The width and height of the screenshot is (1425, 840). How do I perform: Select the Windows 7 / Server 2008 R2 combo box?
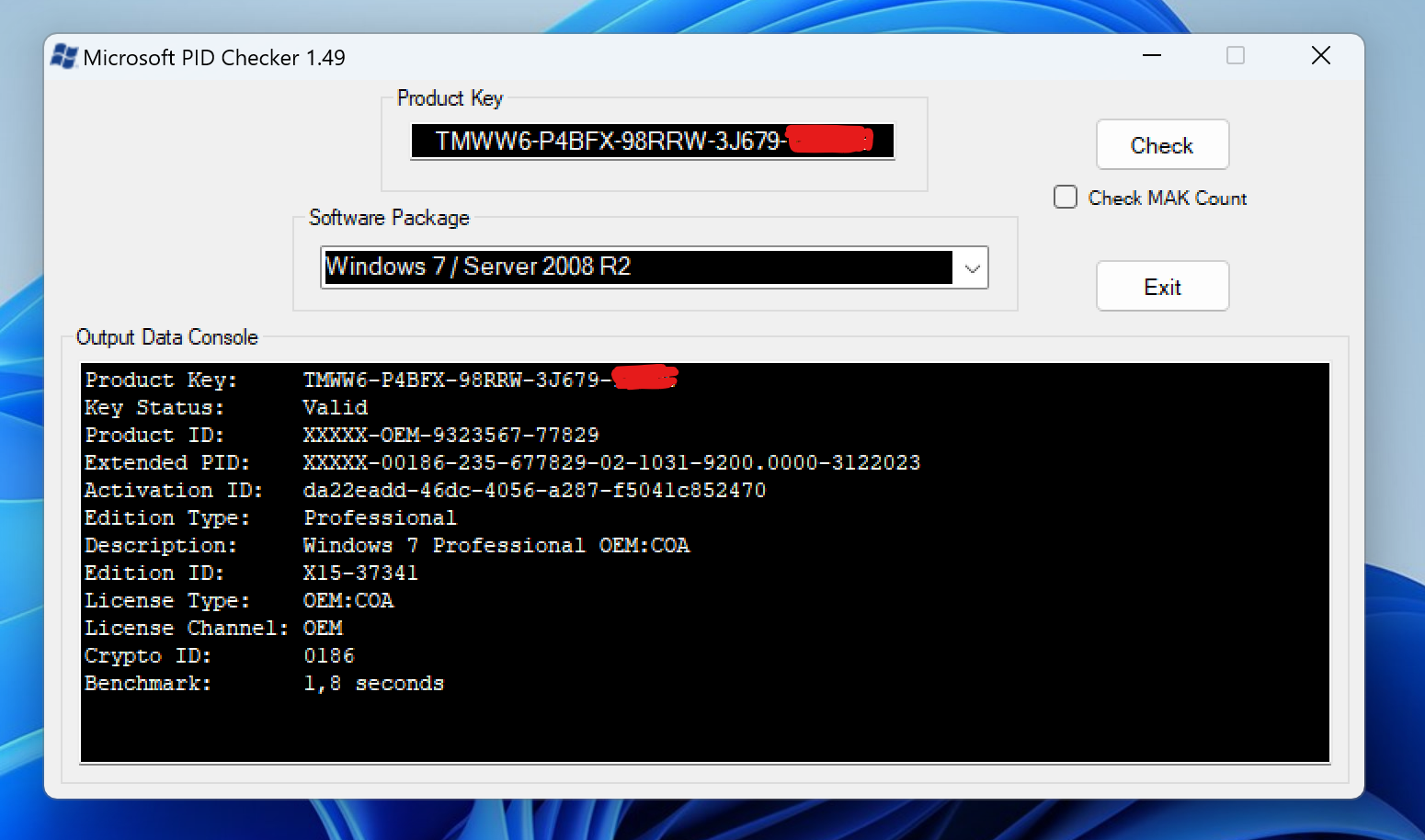point(654,267)
